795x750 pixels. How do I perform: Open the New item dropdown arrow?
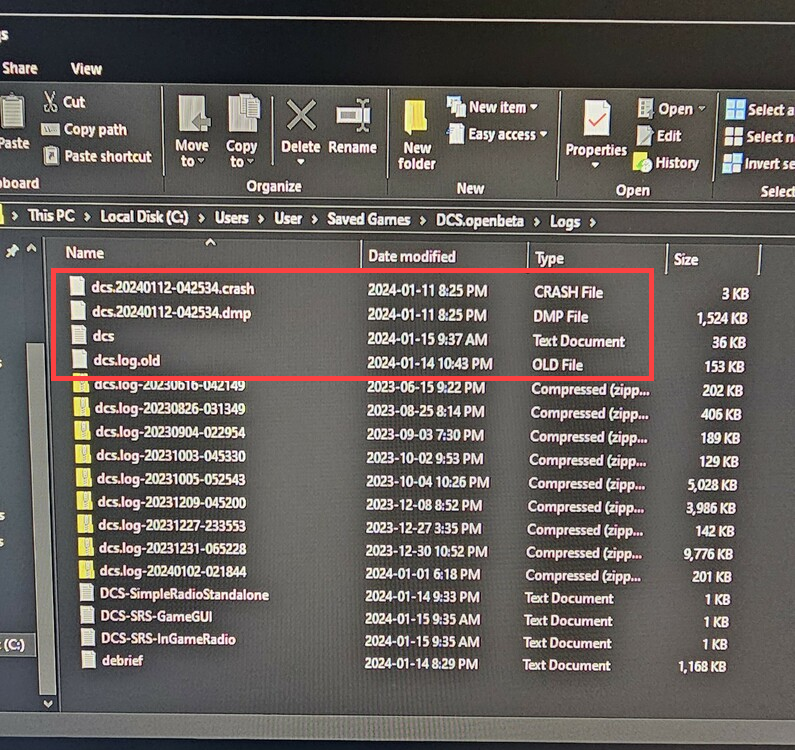[534, 107]
